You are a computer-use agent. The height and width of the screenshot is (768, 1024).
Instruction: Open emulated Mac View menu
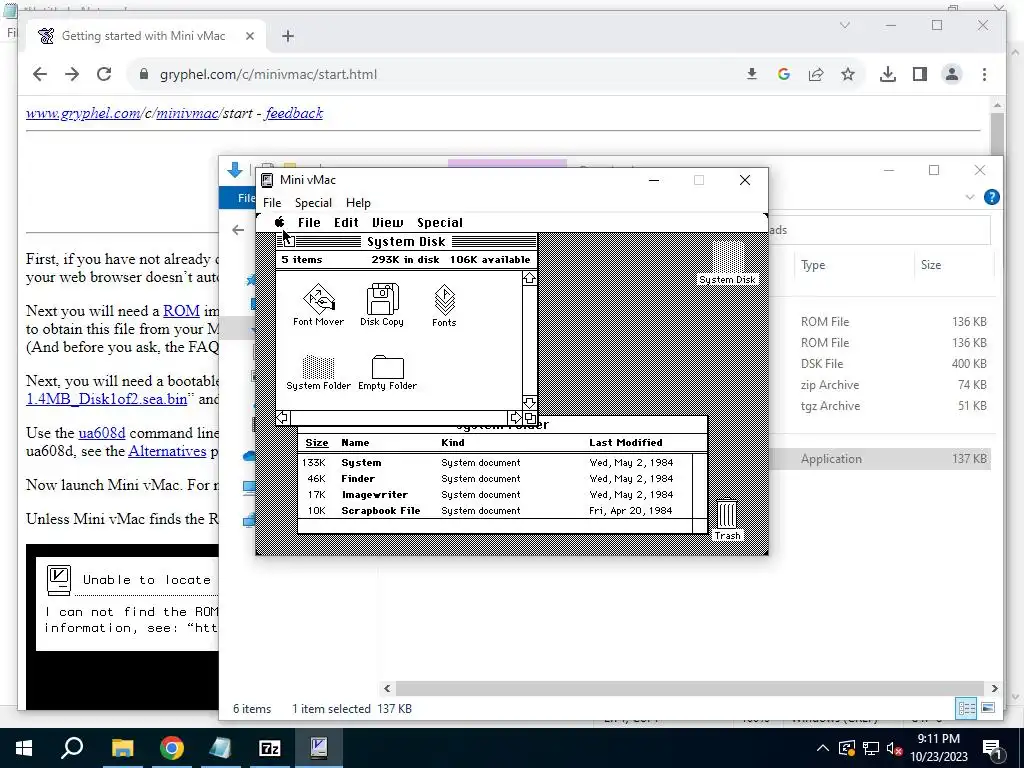[388, 222]
